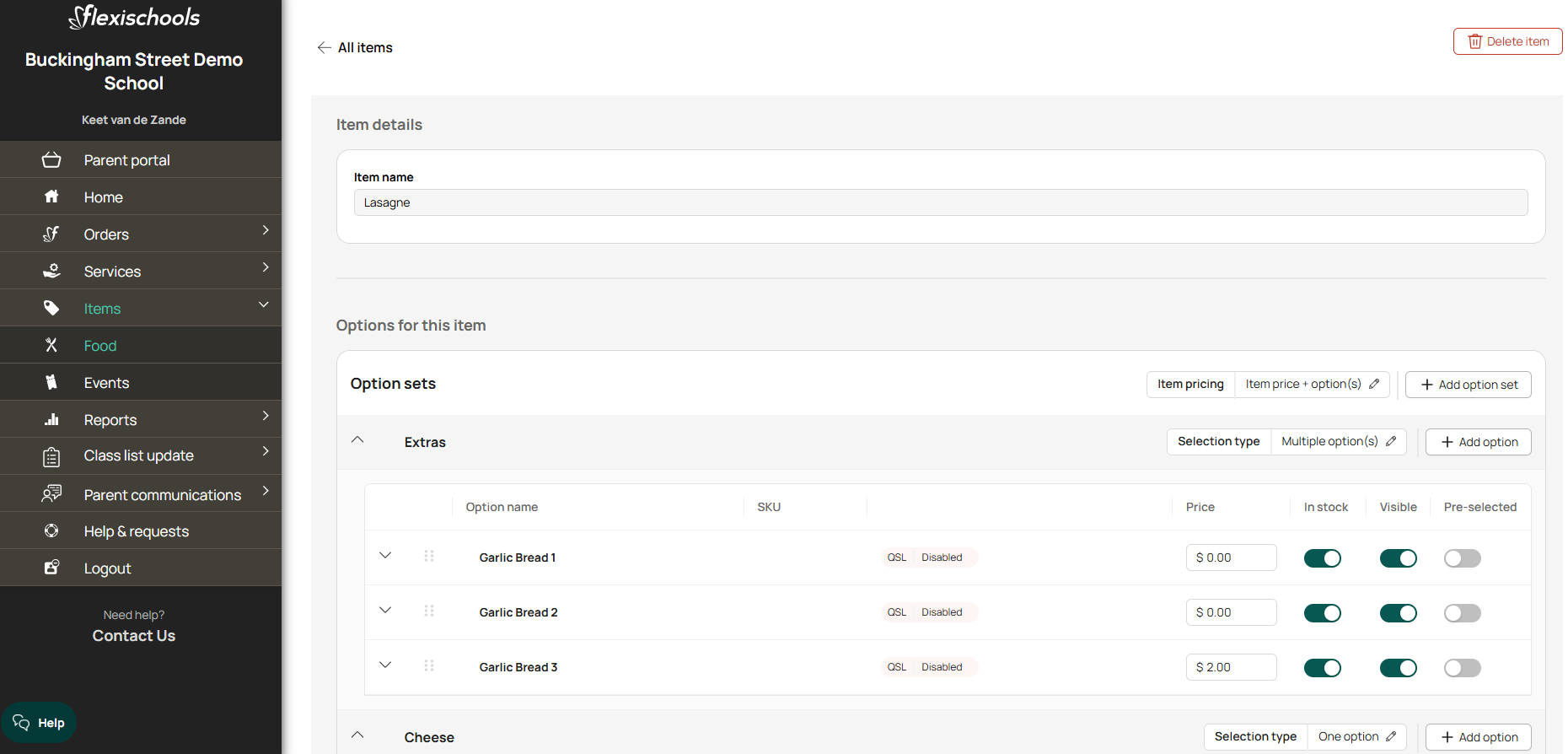Click the Add option set button
Screen dimensions: 1568x754
1468,385
